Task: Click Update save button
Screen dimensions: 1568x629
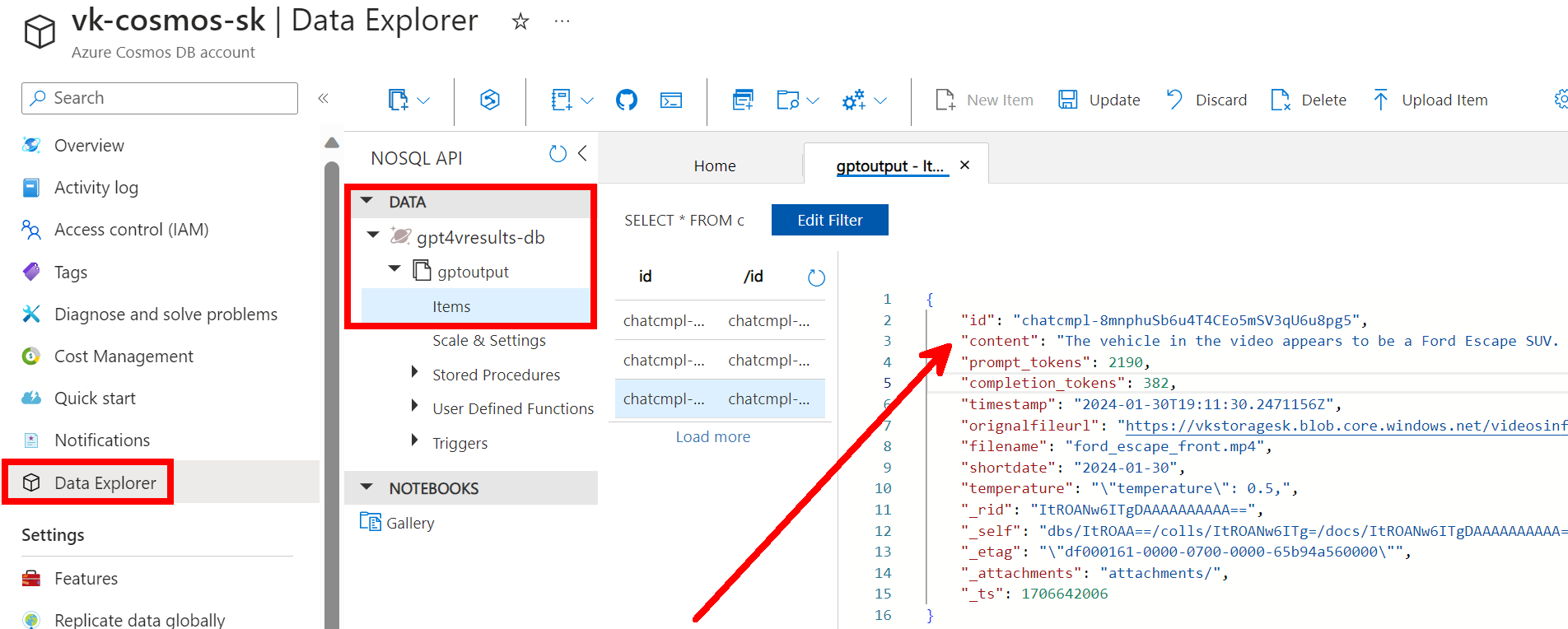Action: pyautogui.click(x=1099, y=100)
